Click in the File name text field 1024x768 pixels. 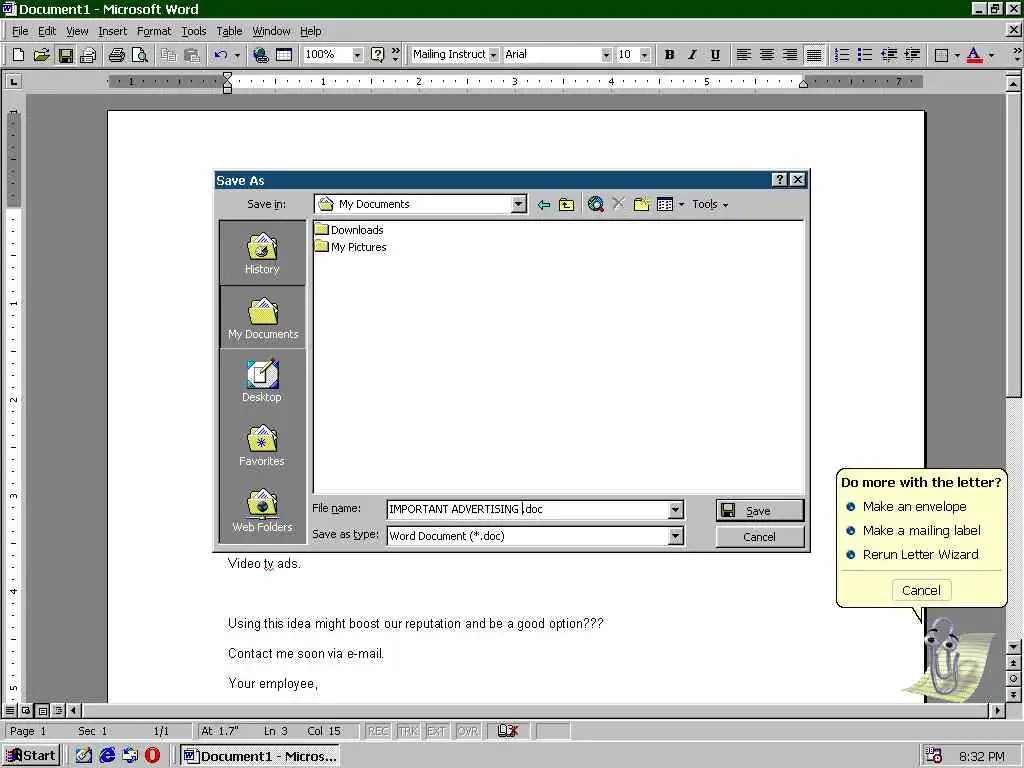tap(528, 509)
